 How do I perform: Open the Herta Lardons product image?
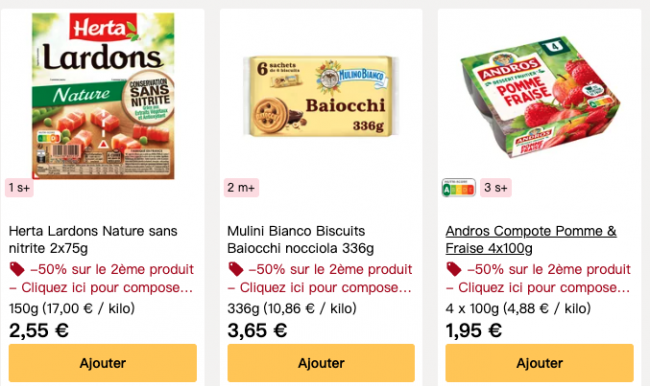pos(103,96)
